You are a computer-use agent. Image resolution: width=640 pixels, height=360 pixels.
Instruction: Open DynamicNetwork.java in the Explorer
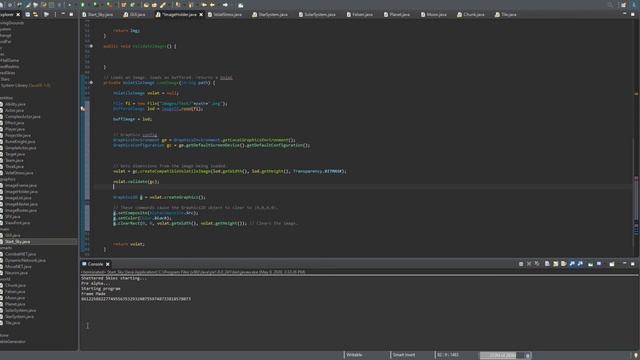click(x=25, y=260)
